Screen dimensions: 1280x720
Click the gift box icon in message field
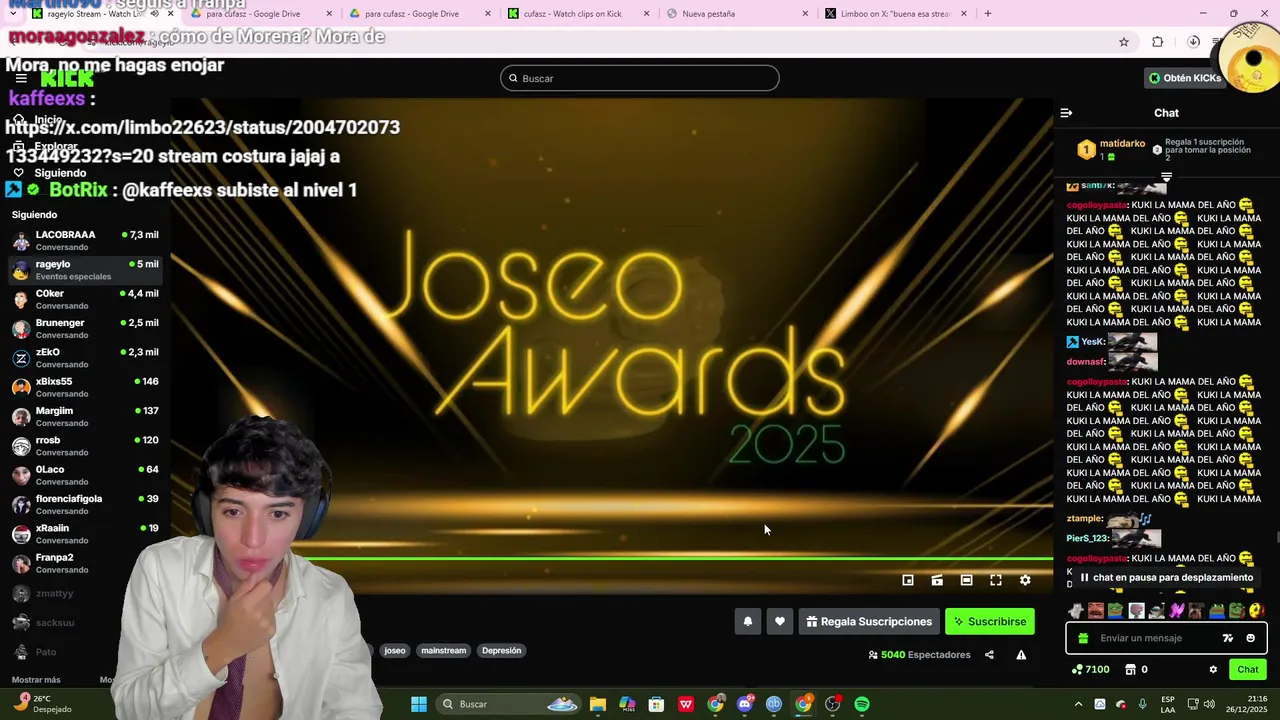pos(1083,638)
